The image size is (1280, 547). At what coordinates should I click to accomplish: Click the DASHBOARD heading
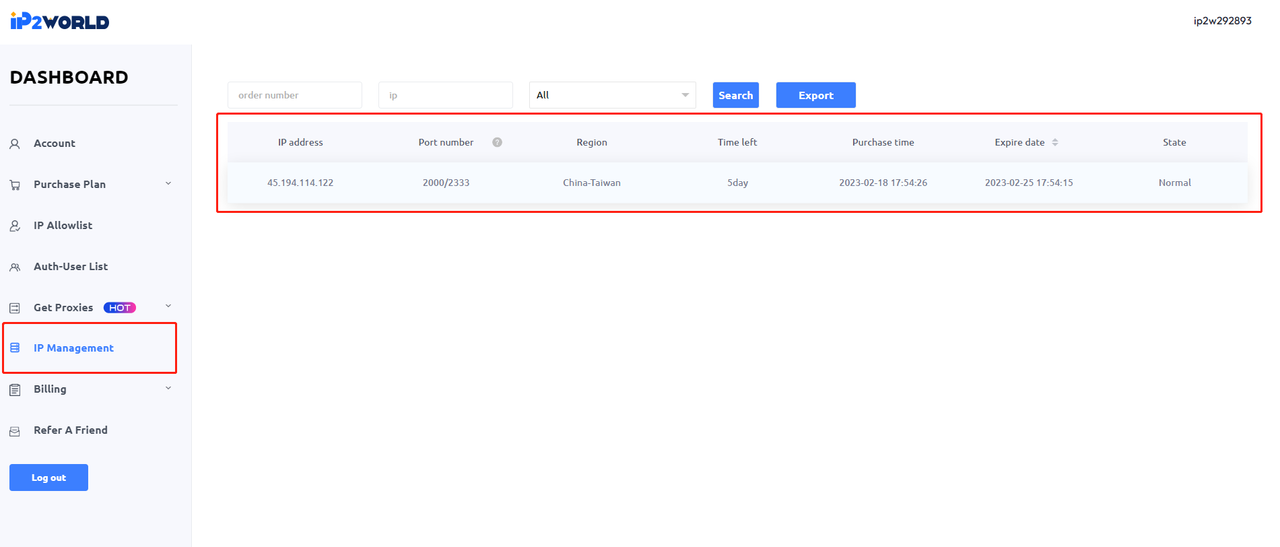(69, 78)
